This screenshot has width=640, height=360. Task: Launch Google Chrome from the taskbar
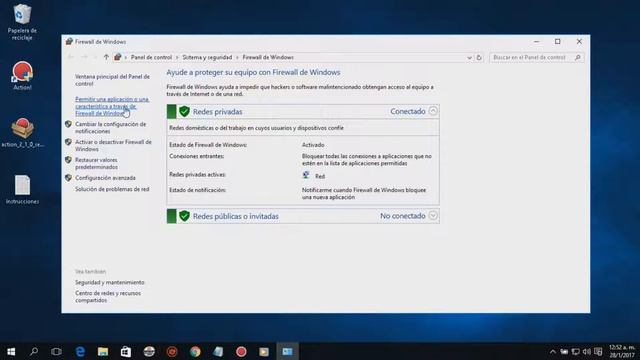(x=195, y=351)
